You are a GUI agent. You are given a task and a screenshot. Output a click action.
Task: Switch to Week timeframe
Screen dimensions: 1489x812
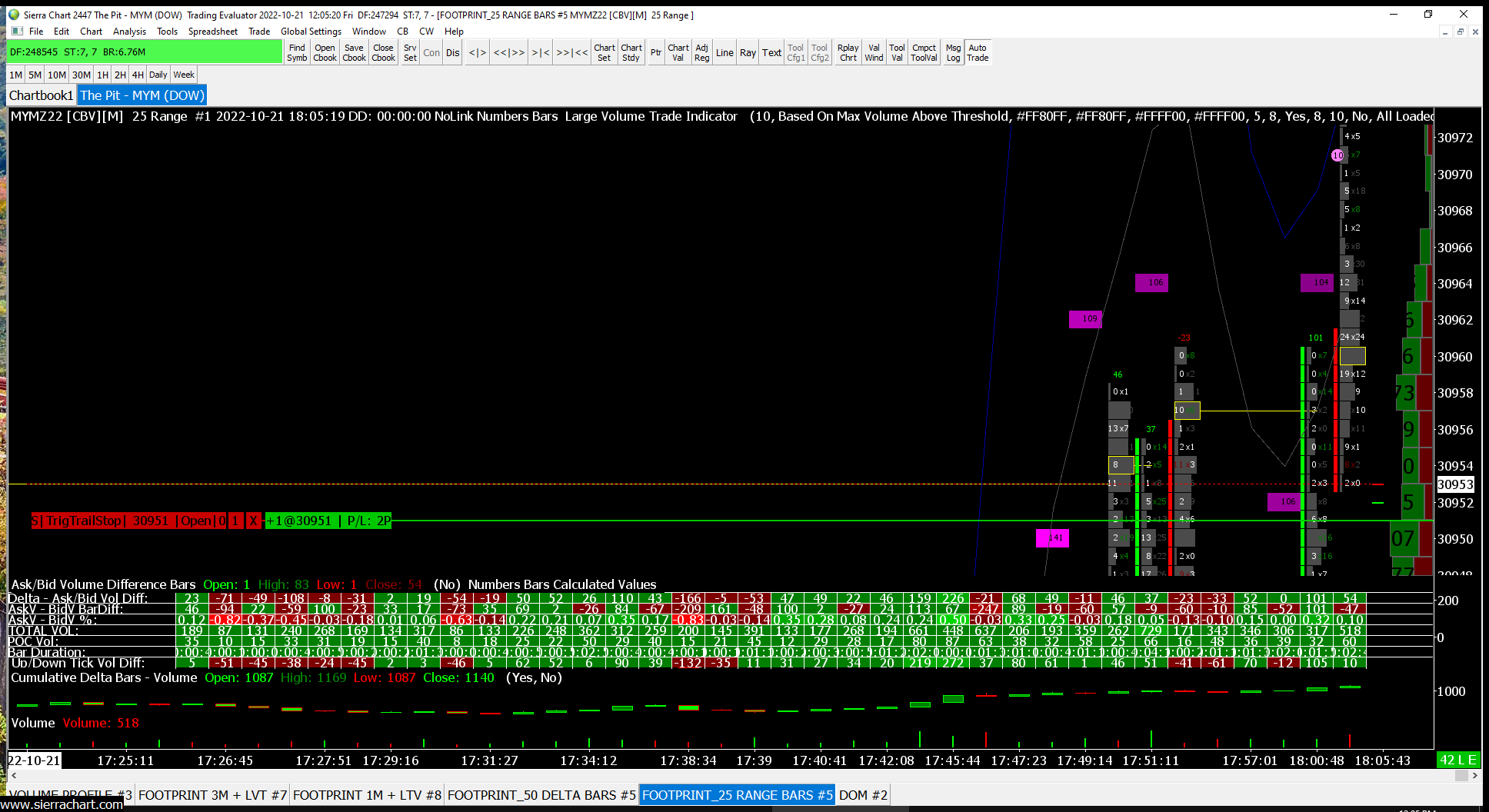(x=184, y=75)
